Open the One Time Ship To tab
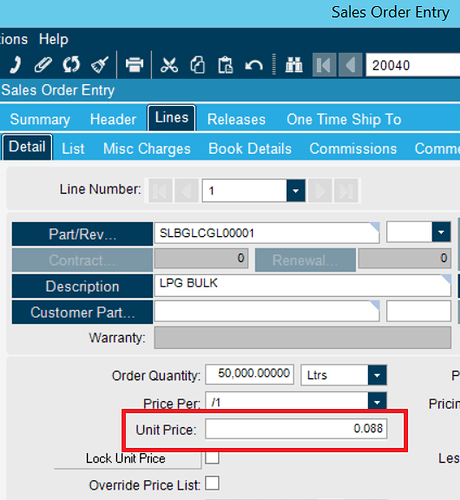Viewport: 460px width, 500px height. click(x=344, y=119)
